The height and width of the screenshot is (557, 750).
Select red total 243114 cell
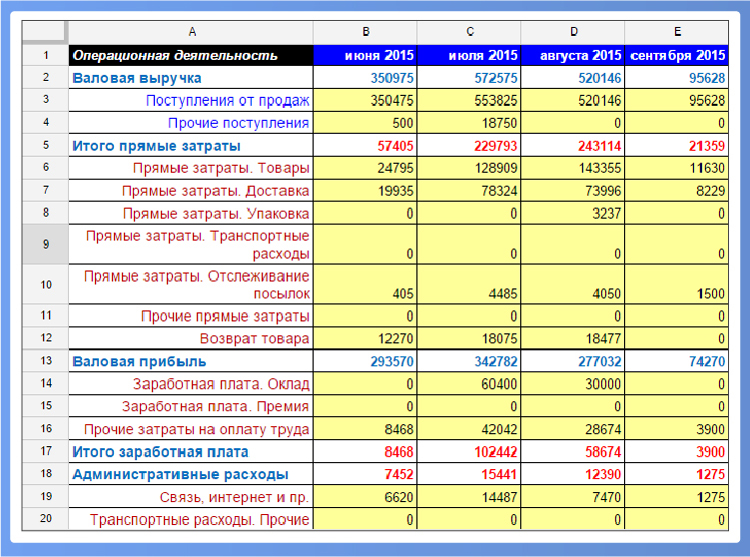pos(573,146)
